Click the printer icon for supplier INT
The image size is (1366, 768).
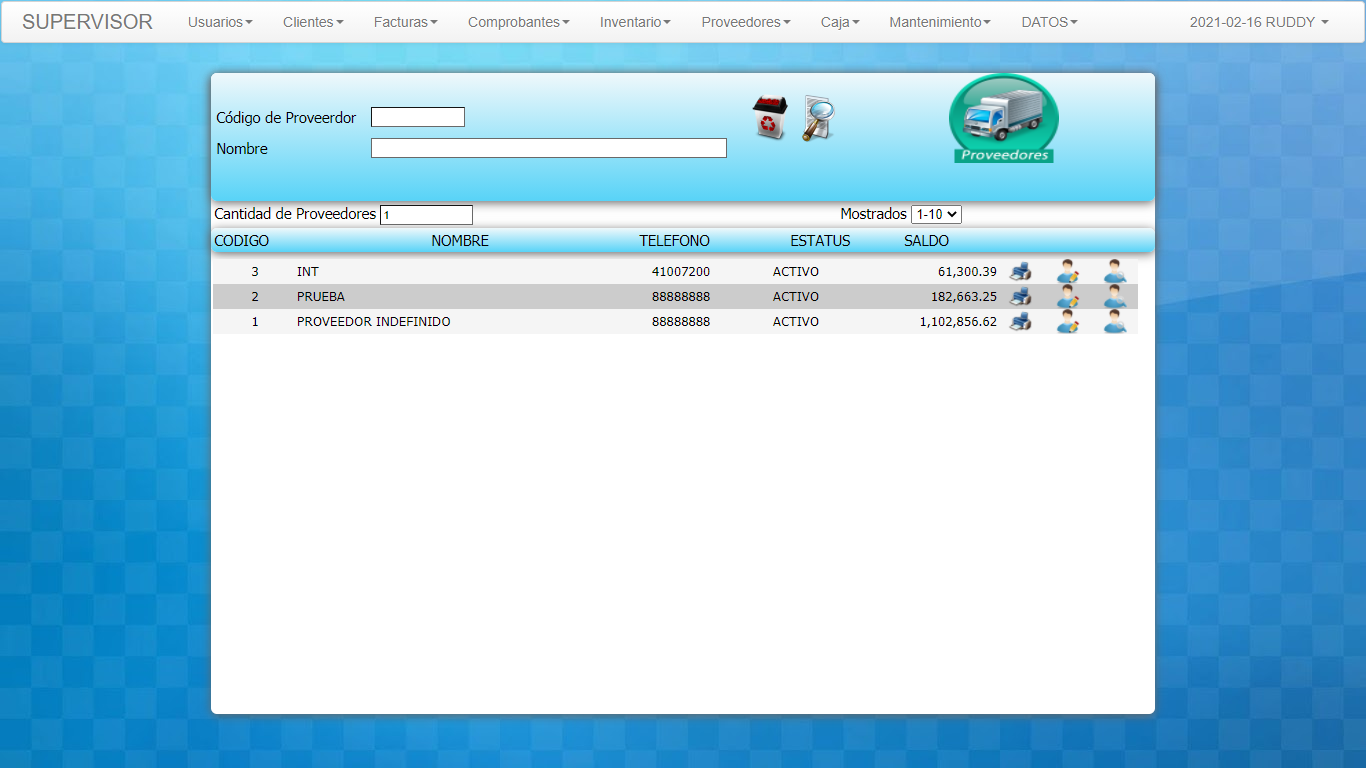[1020, 271]
